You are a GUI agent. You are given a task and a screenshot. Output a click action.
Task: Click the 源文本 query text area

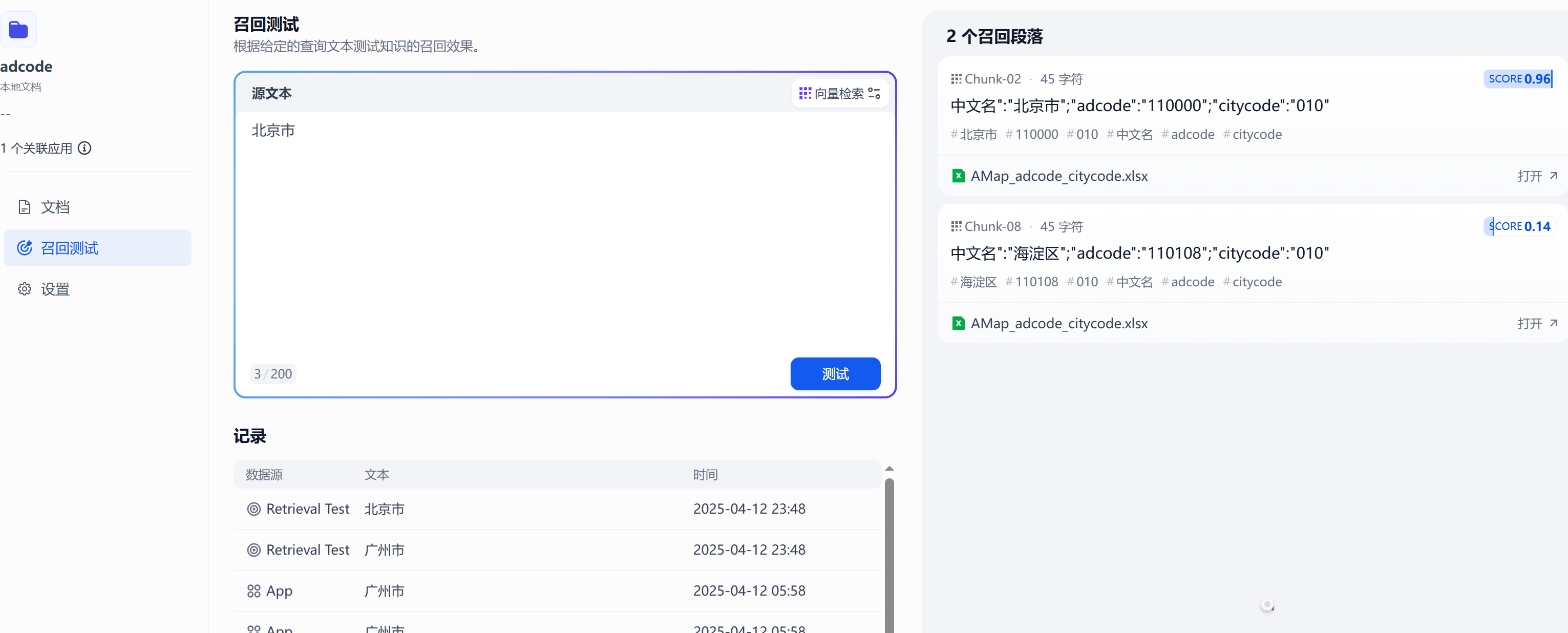click(x=564, y=231)
